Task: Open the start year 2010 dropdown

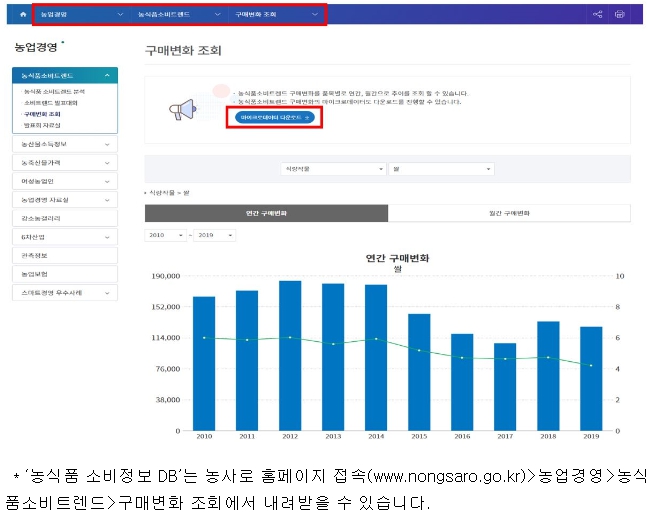Action: tap(164, 235)
